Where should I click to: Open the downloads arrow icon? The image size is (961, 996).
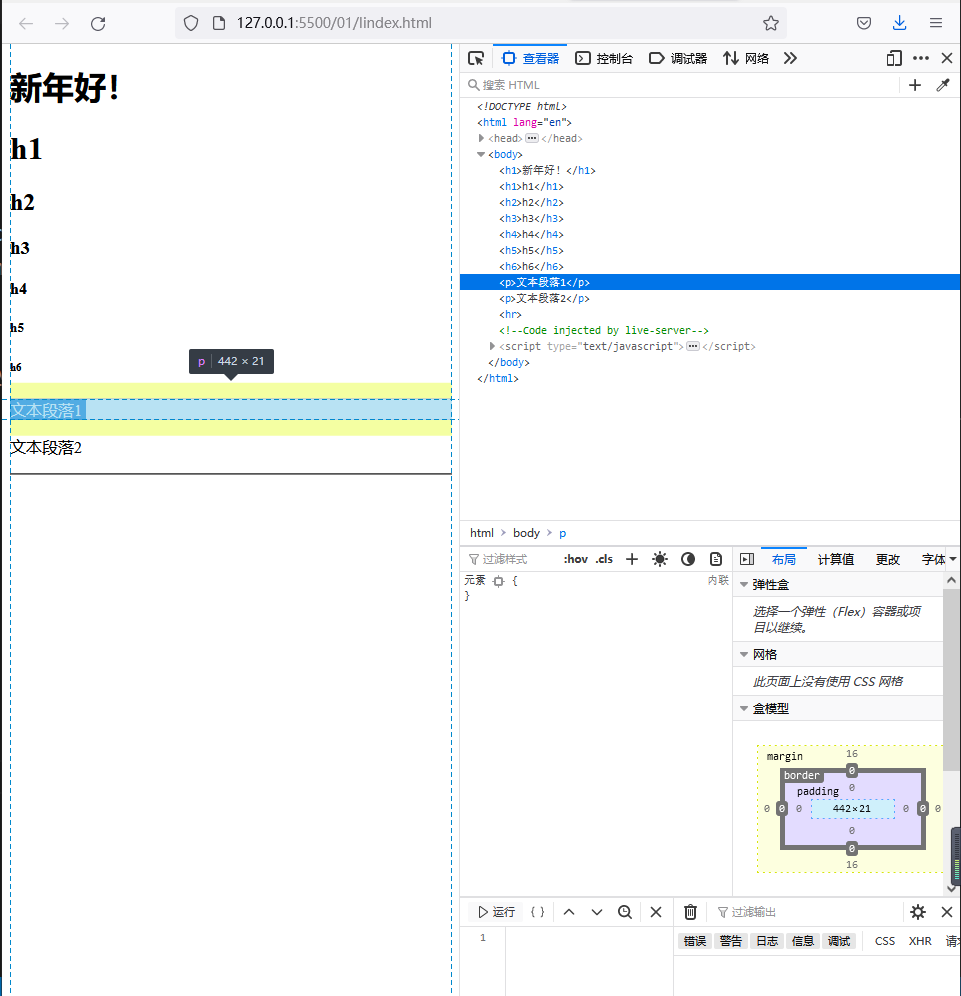pyautogui.click(x=899, y=24)
